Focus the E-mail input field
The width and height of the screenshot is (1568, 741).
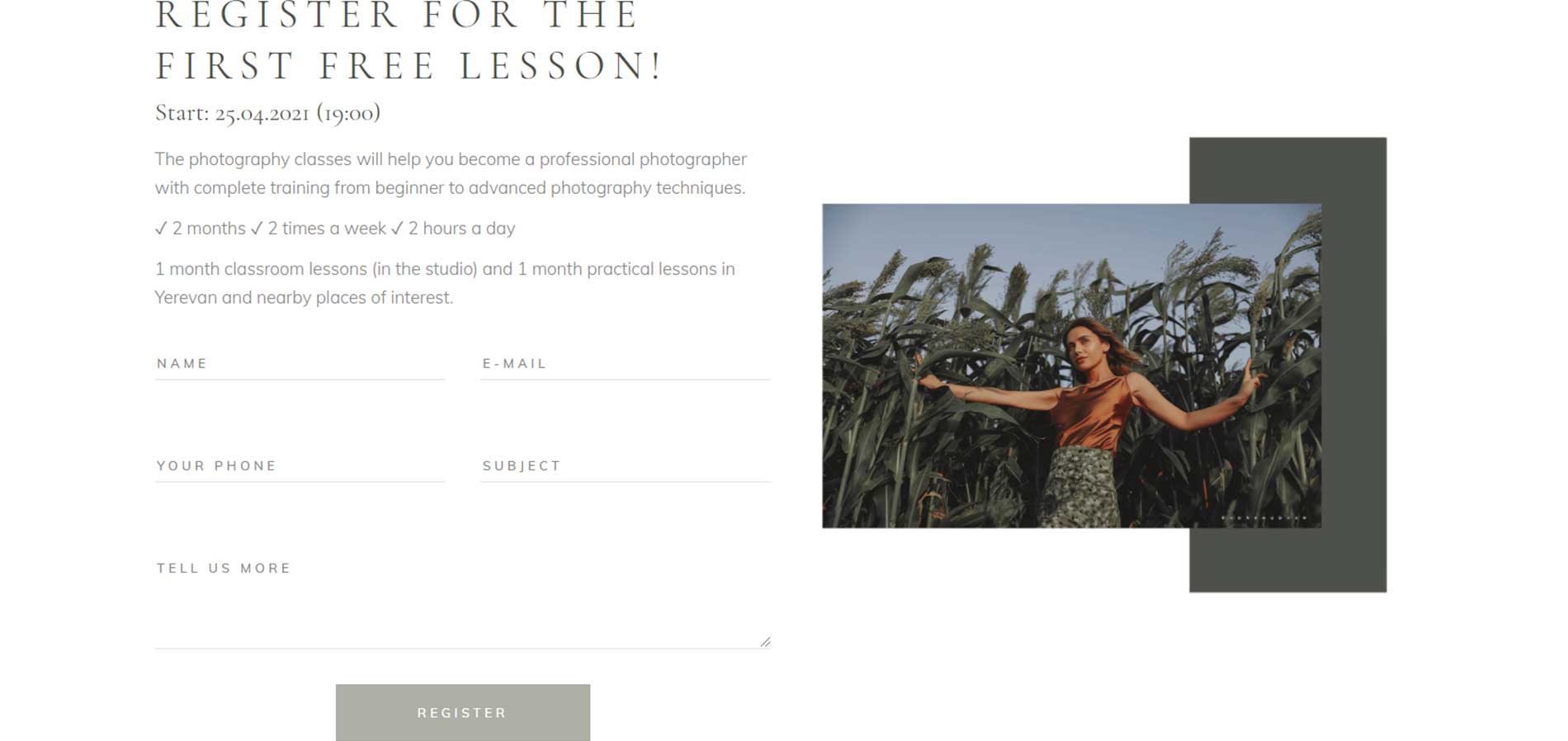[x=626, y=363]
